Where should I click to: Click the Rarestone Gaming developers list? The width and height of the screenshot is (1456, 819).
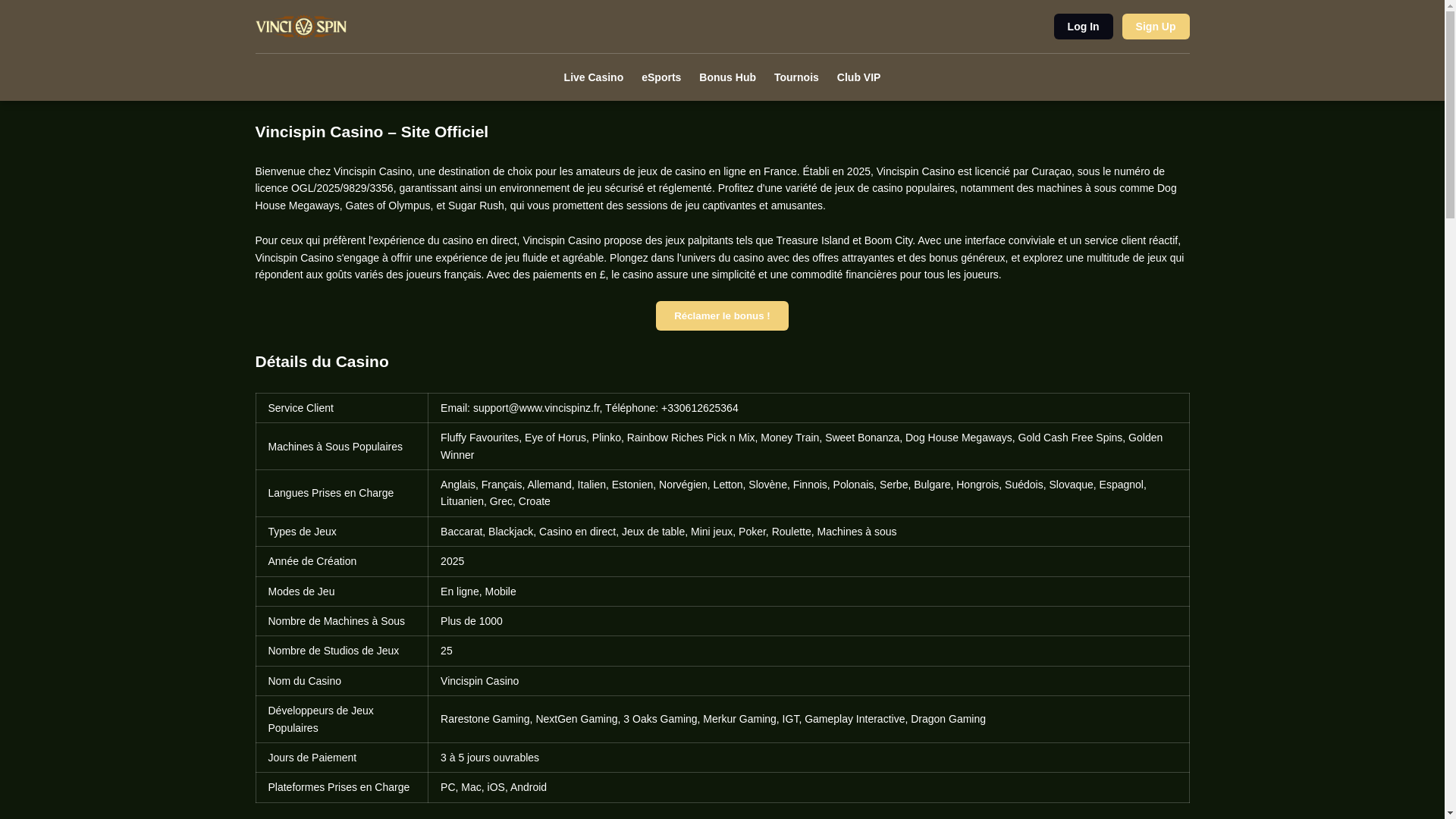click(713, 719)
